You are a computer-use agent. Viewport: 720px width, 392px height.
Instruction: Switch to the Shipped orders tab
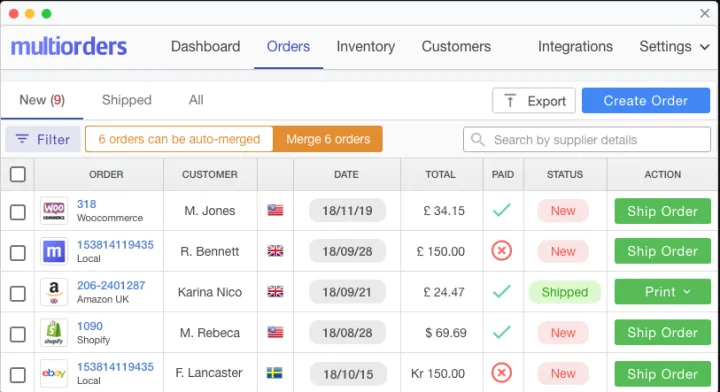point(127,100)
